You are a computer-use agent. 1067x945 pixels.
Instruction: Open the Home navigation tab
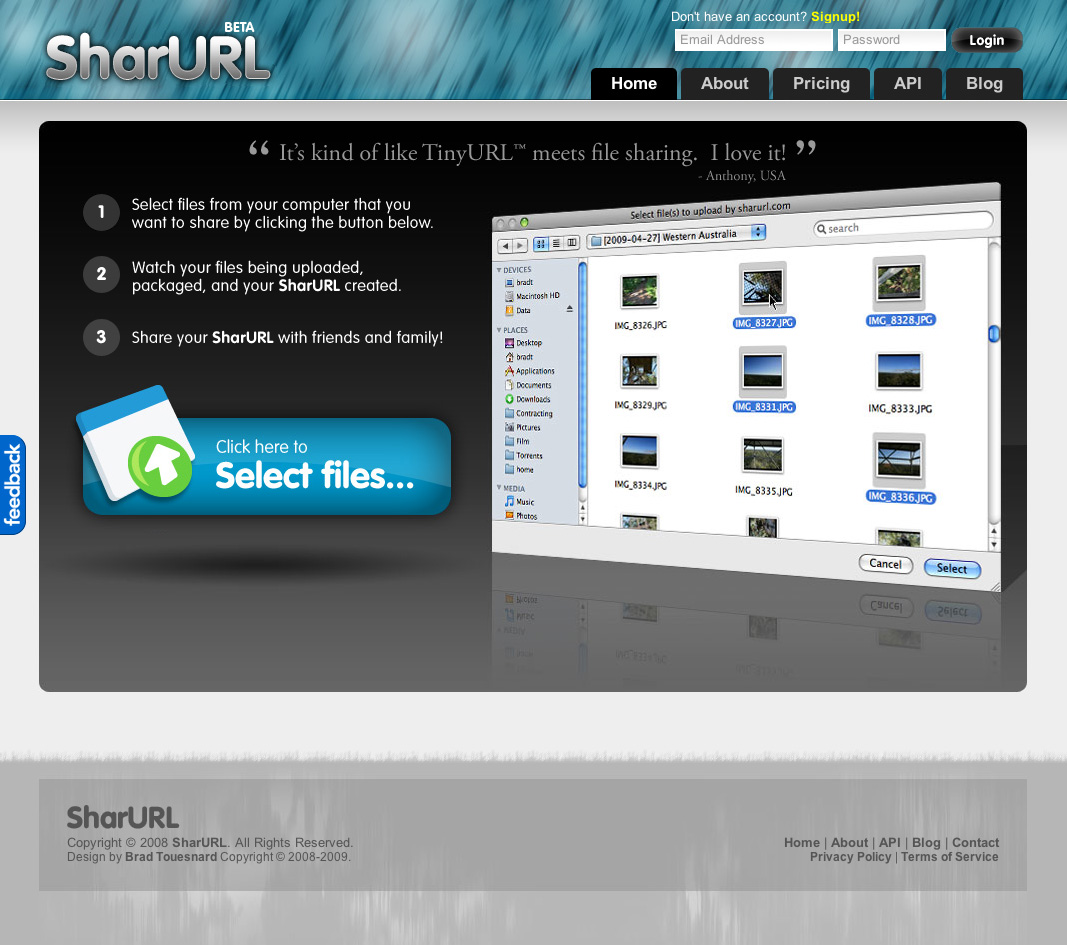[x=634, y=84]
